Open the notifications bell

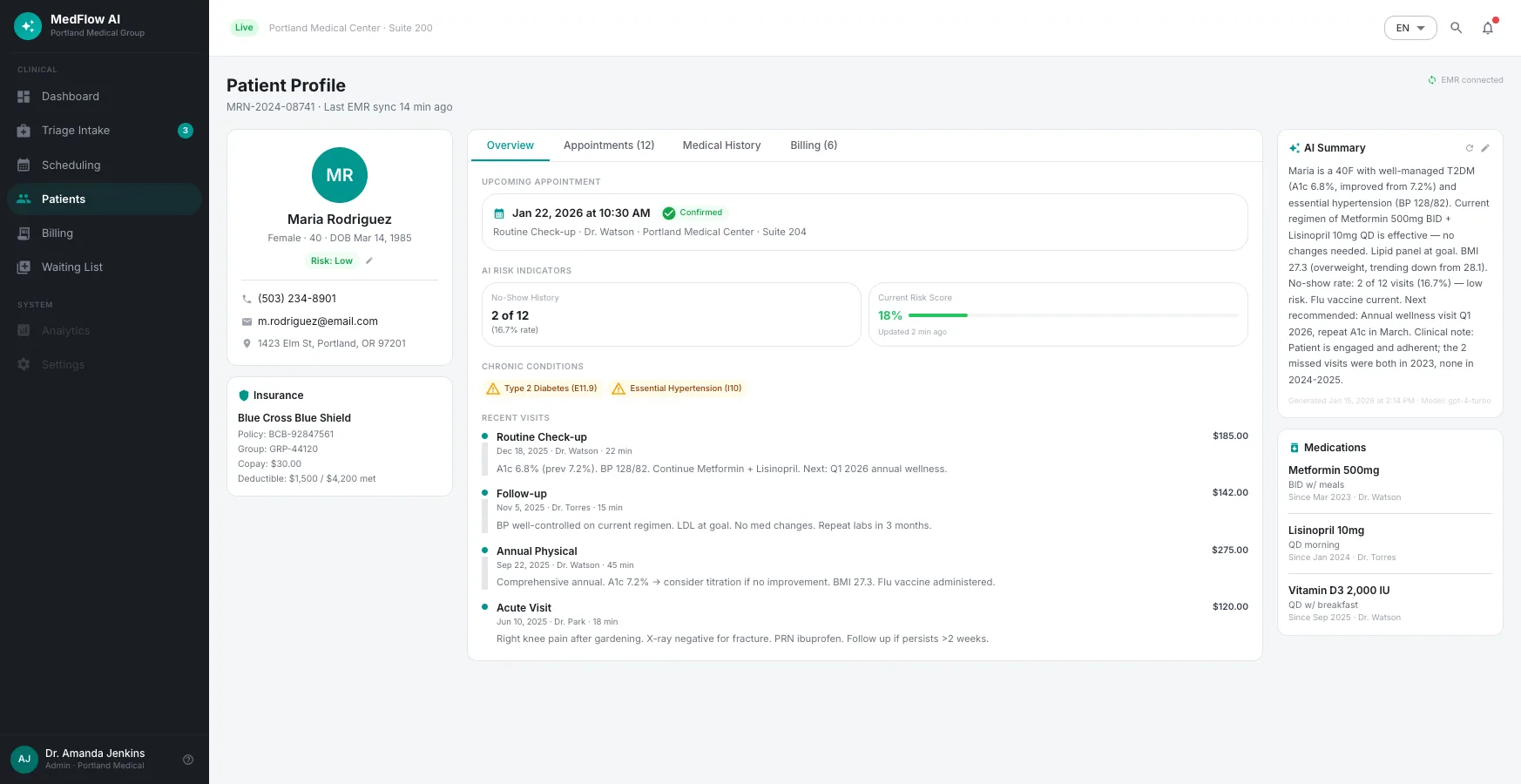tap(1488, 28)
